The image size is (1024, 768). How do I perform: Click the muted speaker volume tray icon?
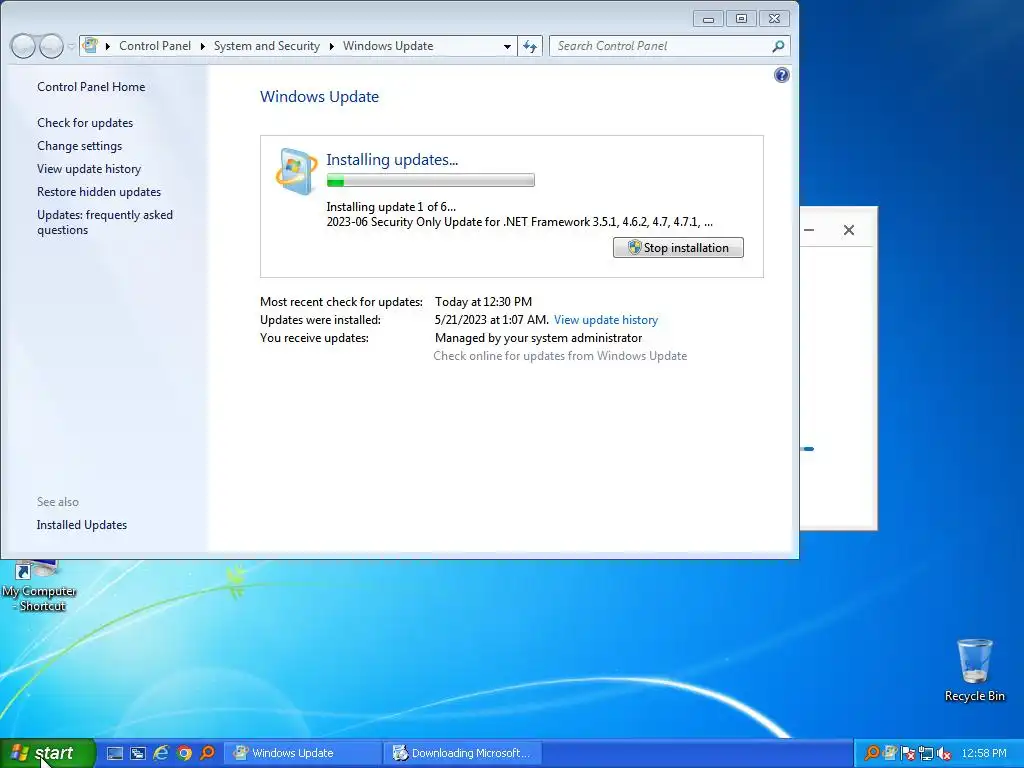click(943, 753)
